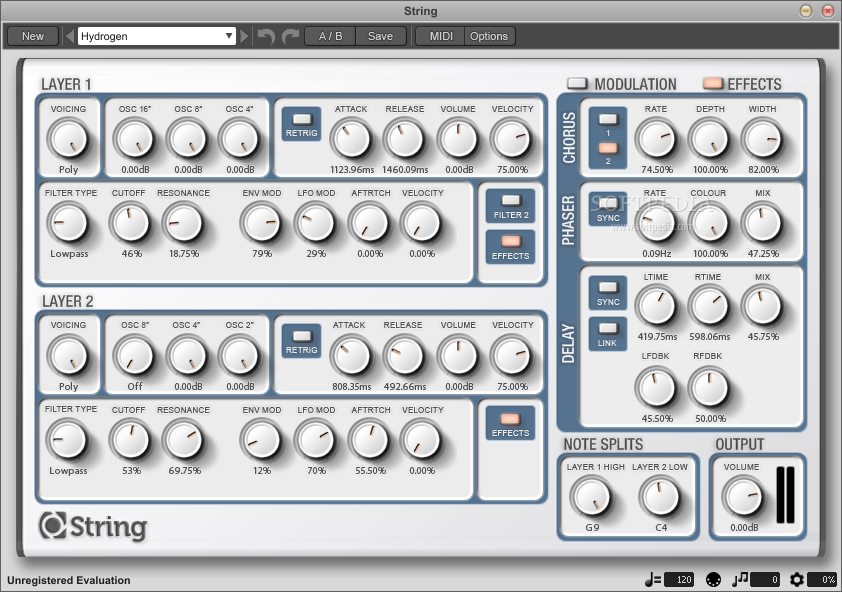Click Layer 1 Velocity knob 75.00%
The width and height of the screenshot is (842, 592).
[x=511, y=139]
